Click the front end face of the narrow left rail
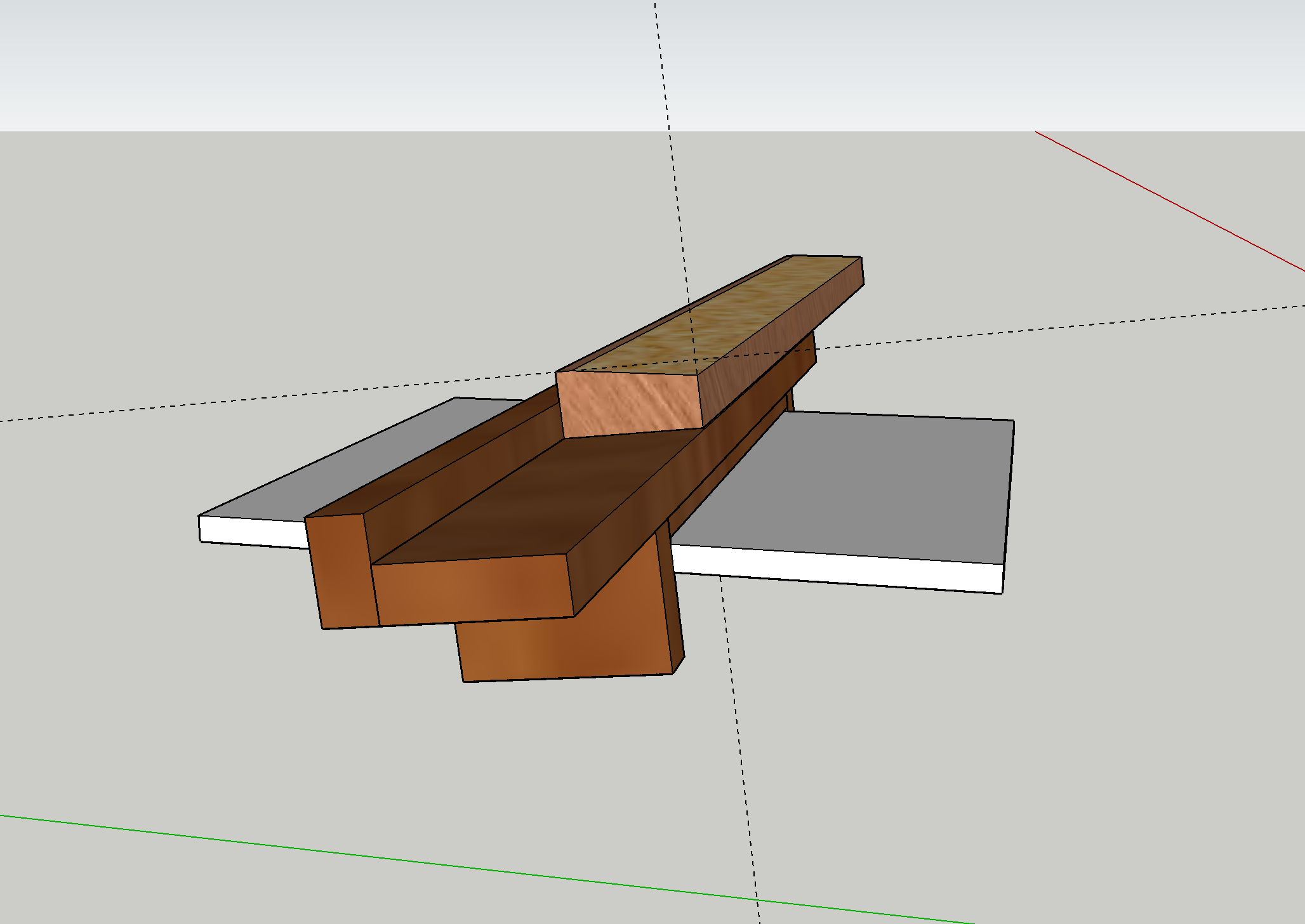Screen dimensions: 1305x924 [341, 571]
